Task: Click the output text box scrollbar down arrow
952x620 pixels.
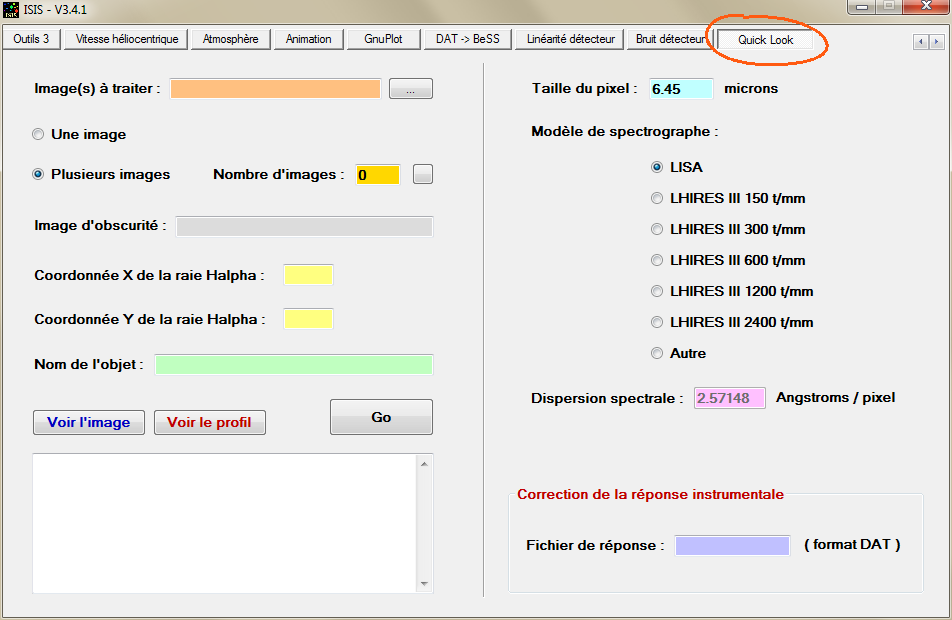Action: [423, 583]
